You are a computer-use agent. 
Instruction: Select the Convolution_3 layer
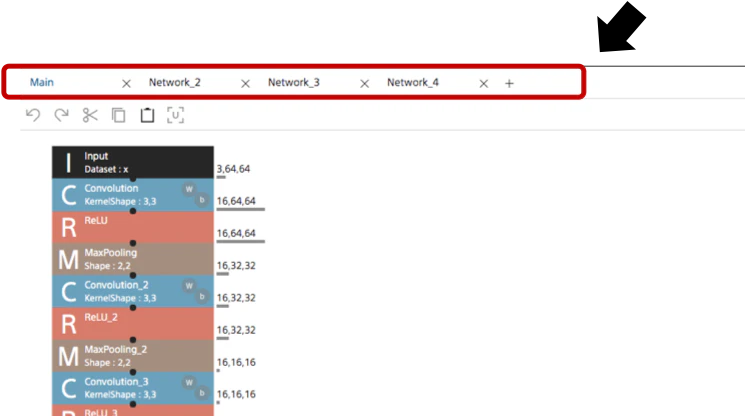[x=133, y=388]
